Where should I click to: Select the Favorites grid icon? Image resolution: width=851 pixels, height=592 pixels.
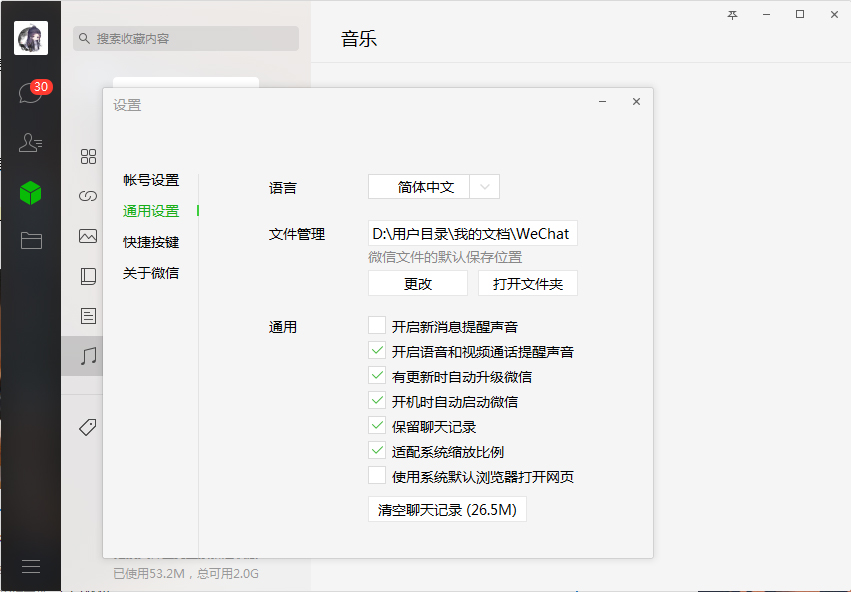pyautogui.click(x=88, y=156)
